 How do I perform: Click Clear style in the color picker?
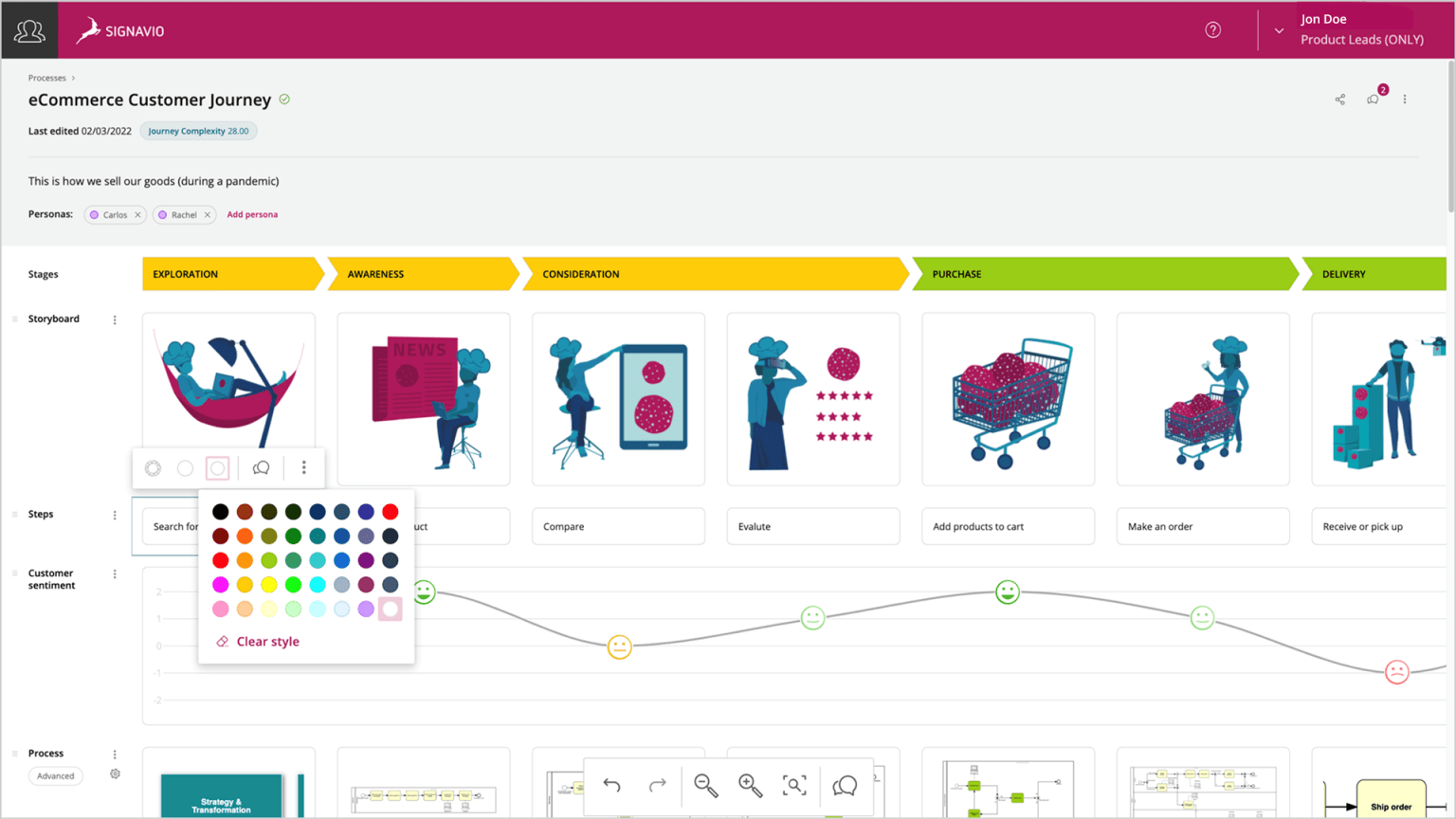[x=266, y=641]
